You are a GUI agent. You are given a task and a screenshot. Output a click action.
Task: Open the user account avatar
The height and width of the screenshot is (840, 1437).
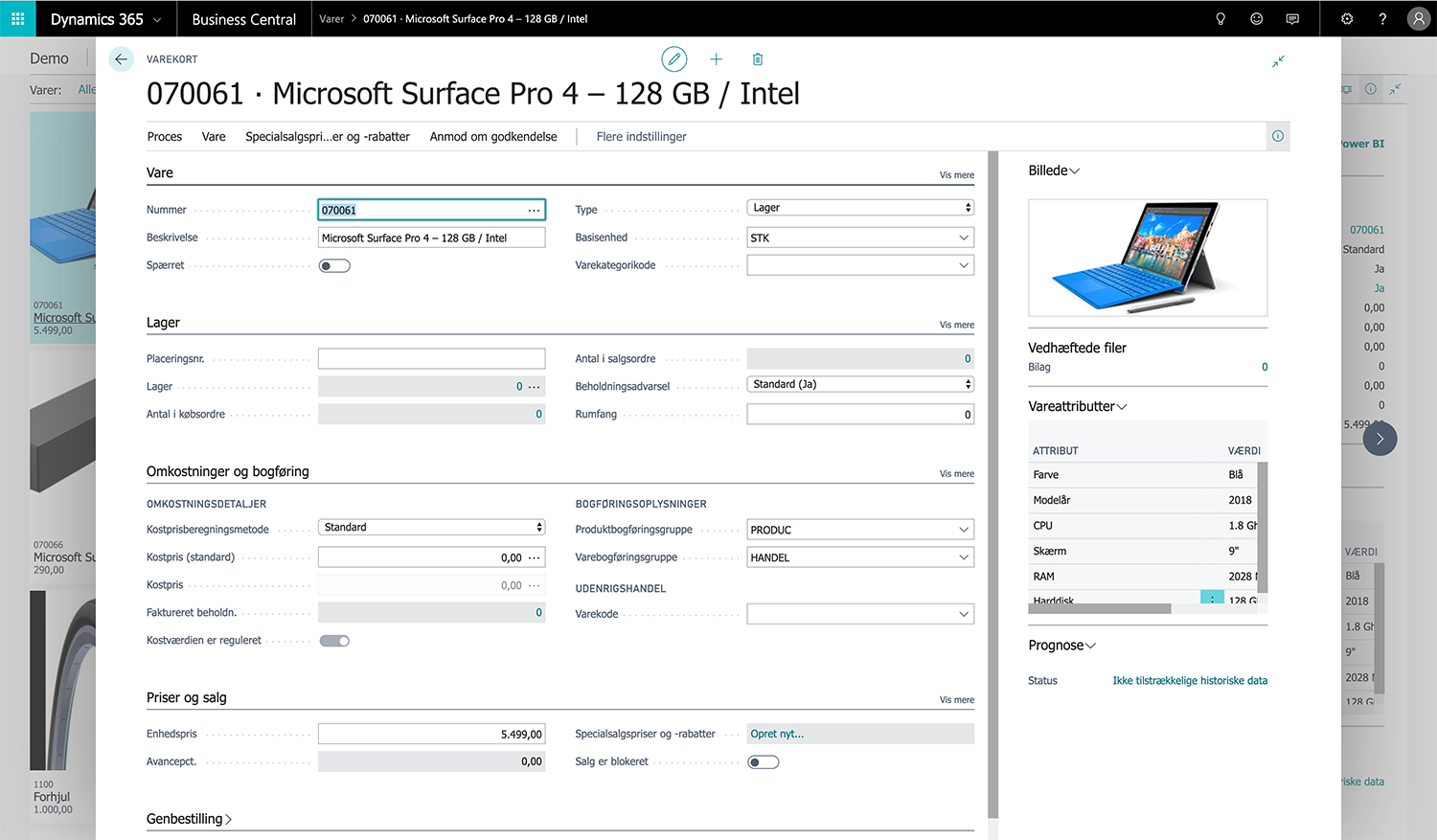point(1419,18)
